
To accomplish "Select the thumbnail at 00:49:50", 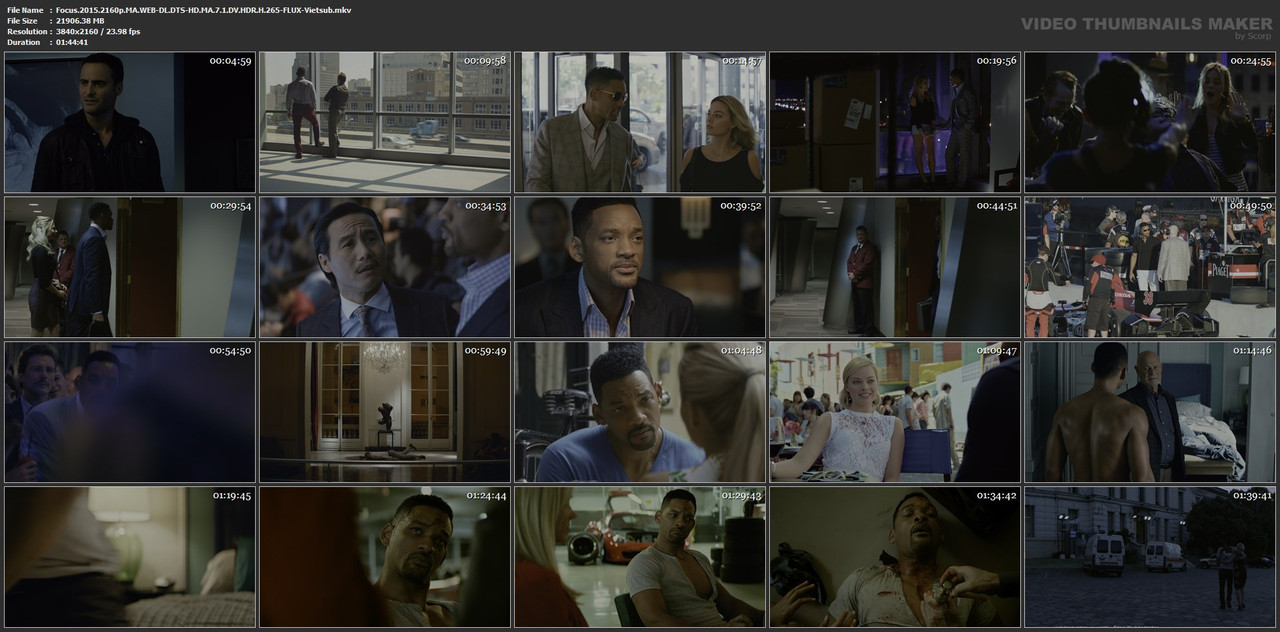I will pyautogui.click(x=1150, y=267).
